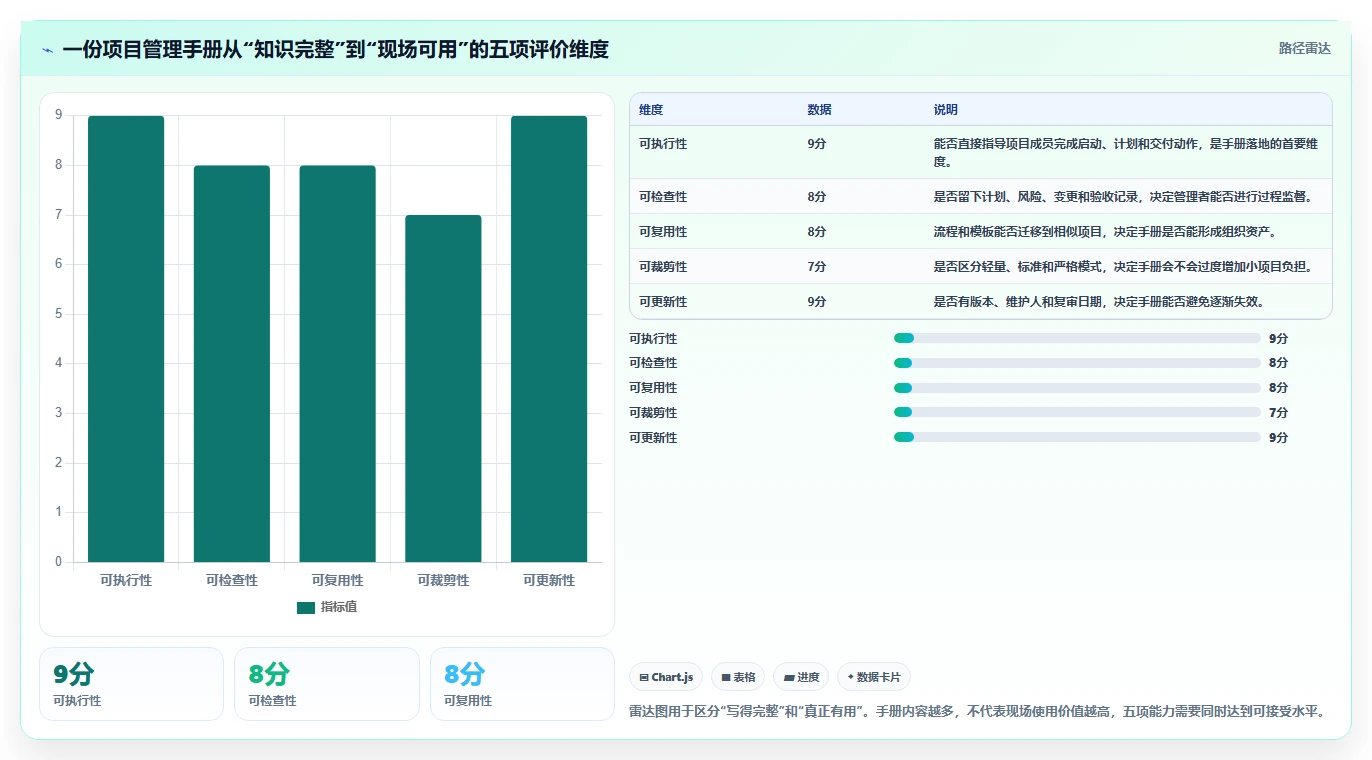Viewport: 1372px width, 760px height.
Task: Click the 可检查性 progress bar
Action: 1077,363
